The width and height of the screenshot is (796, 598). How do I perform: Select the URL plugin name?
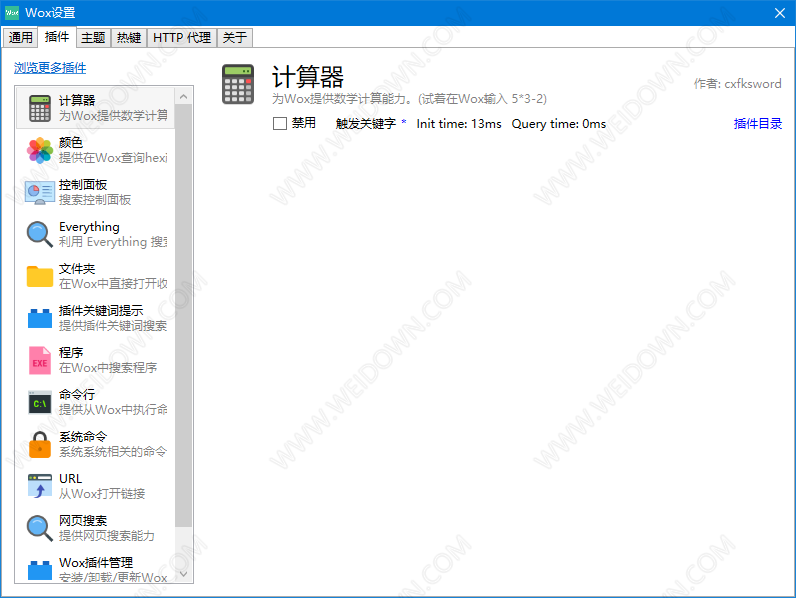(x=70, y=479)
